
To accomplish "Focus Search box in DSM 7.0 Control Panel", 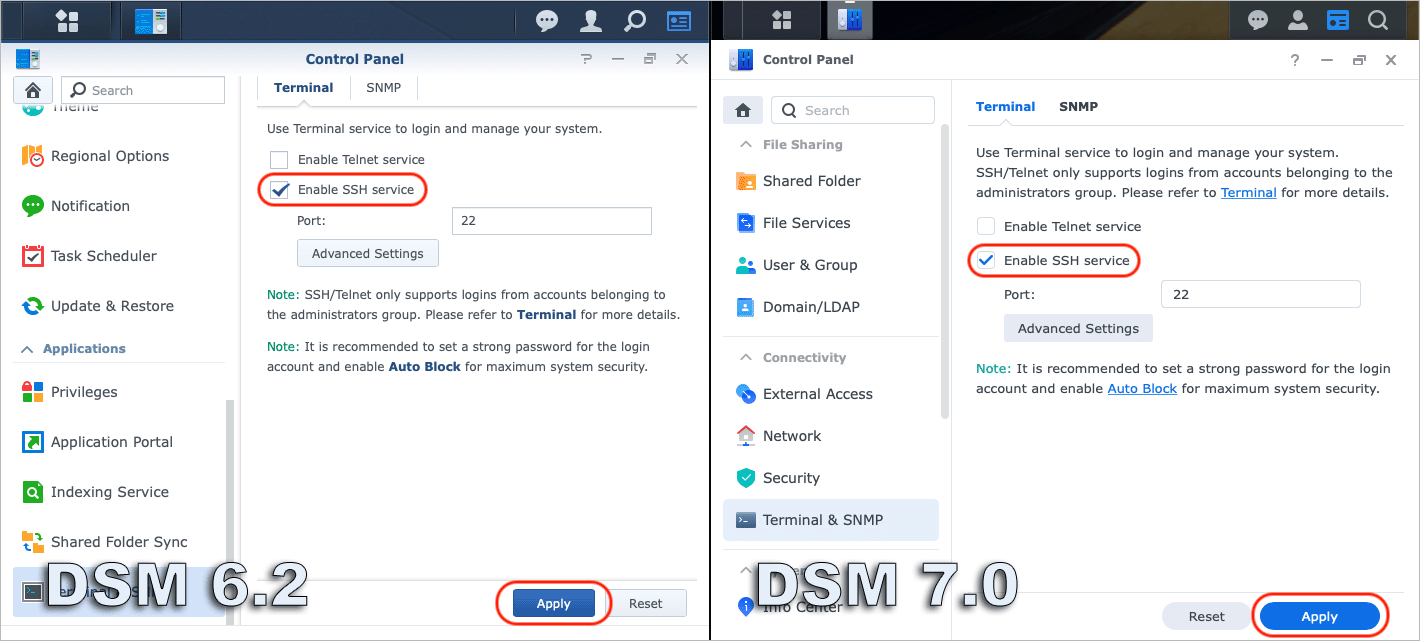I will [x=853, y=110].
